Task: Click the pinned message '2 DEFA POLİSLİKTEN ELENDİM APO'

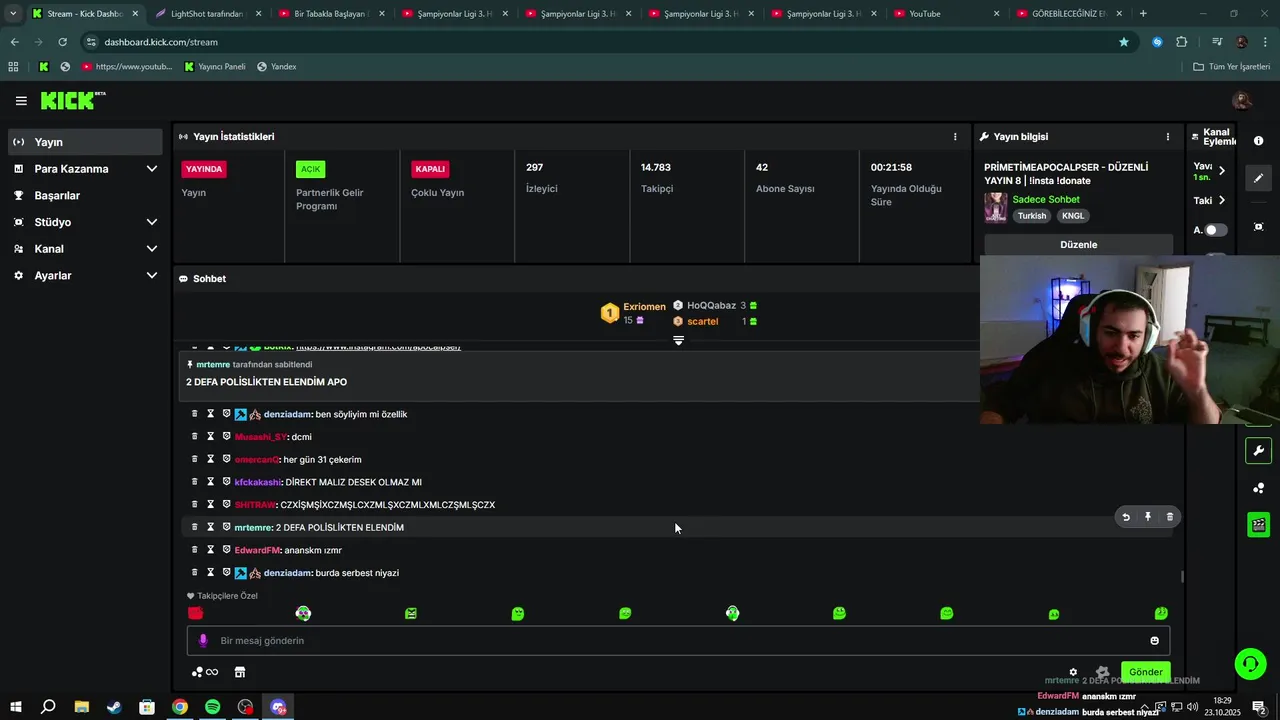Action: point(266,382)
